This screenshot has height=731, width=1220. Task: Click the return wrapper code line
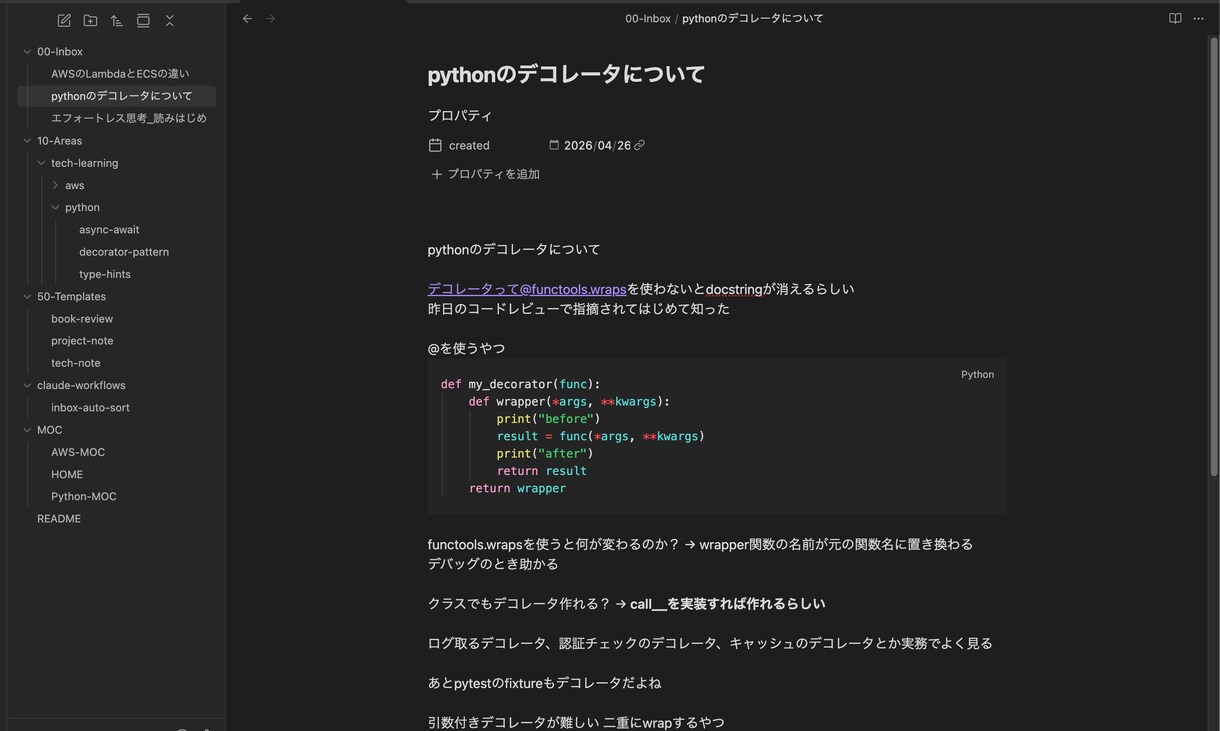click(x=517, y=488)
